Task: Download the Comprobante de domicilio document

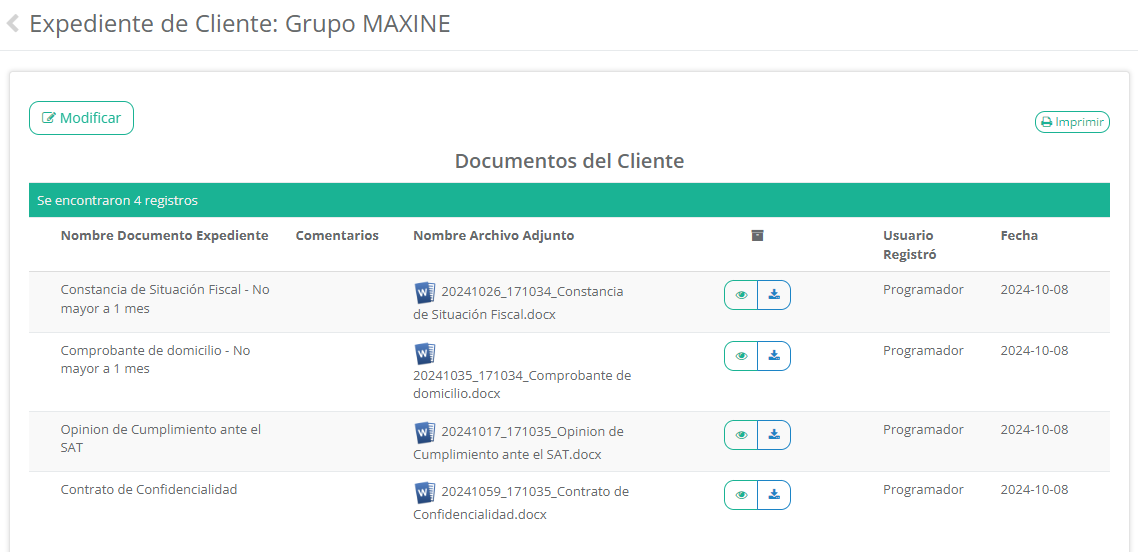Action: coord(774,356)
